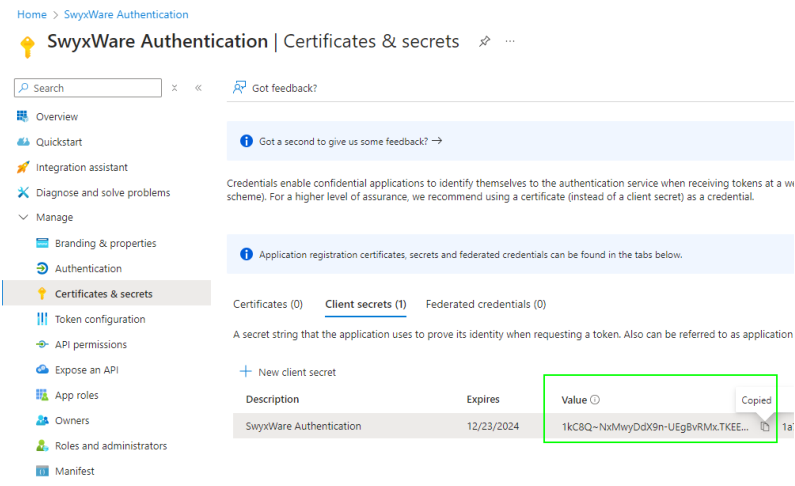795x486 pixels.
Task: Open API permissions menu item
Action: tap(90, 344)
